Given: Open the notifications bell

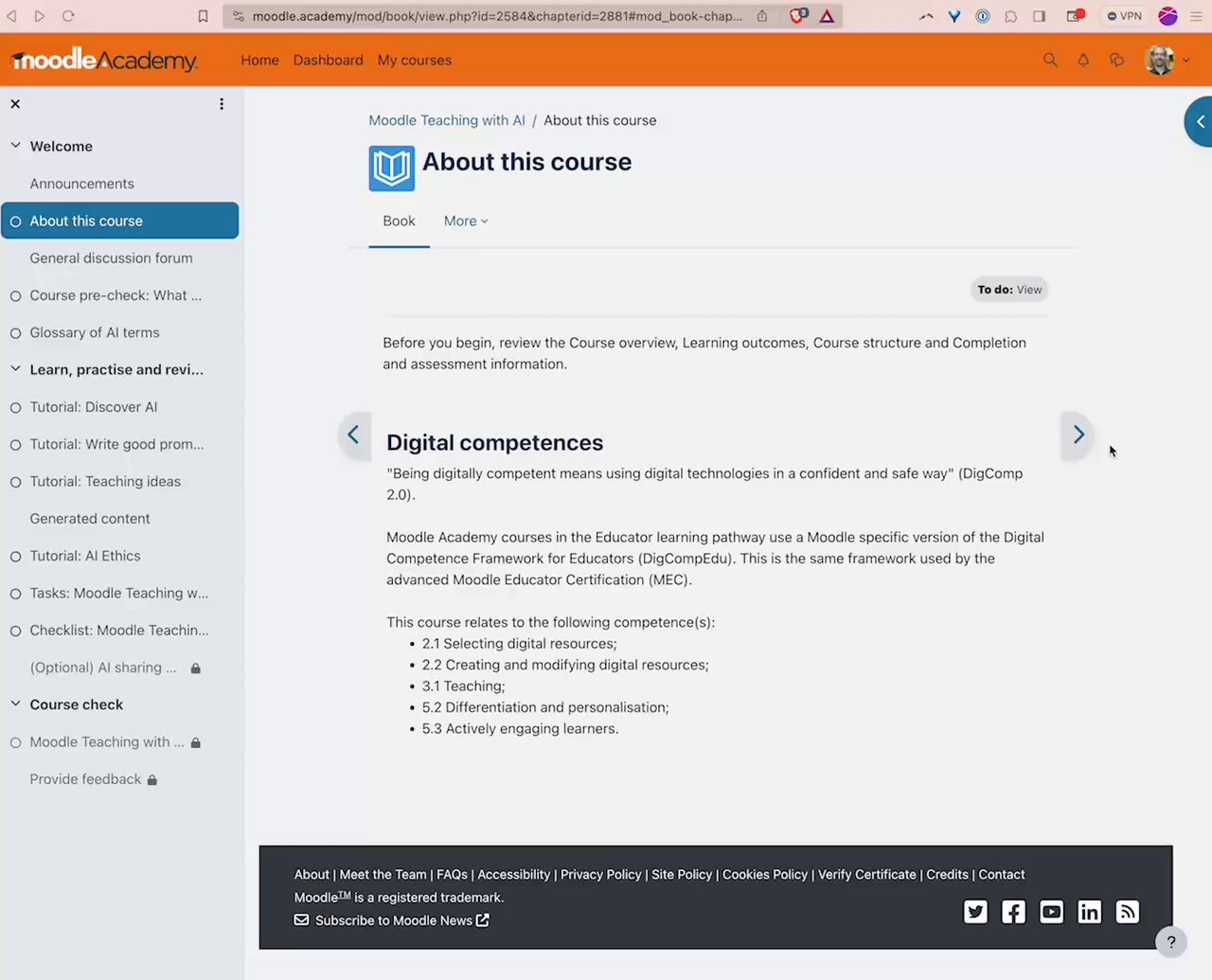Looking at the screenshot, I should 1083,60.
